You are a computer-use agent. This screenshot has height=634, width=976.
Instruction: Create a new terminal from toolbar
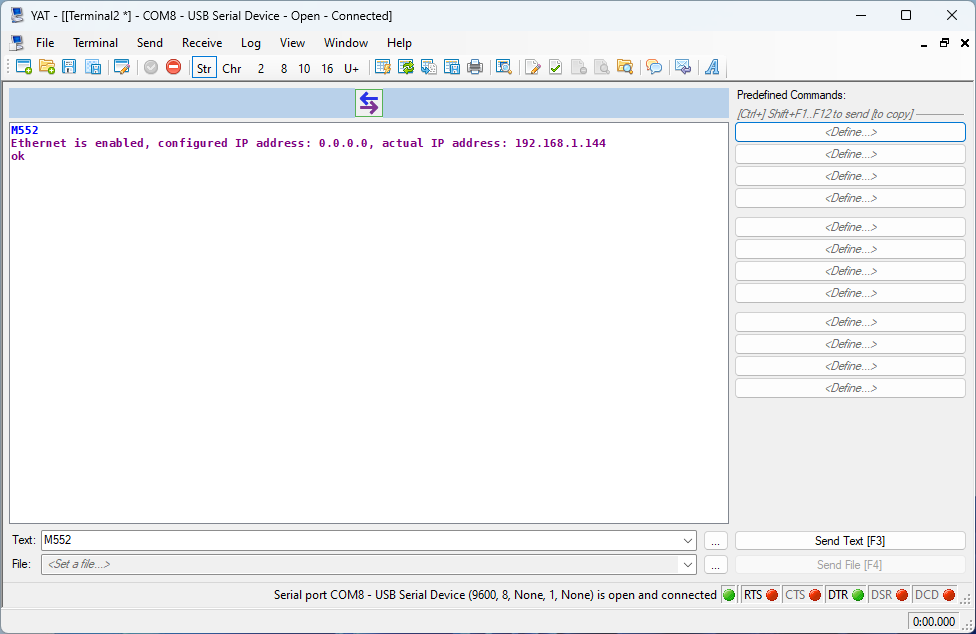[24, 67]
